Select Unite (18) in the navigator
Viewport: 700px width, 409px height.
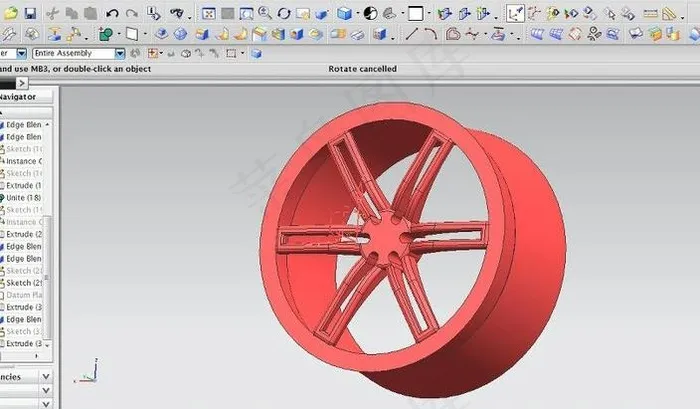pos(23,198)
